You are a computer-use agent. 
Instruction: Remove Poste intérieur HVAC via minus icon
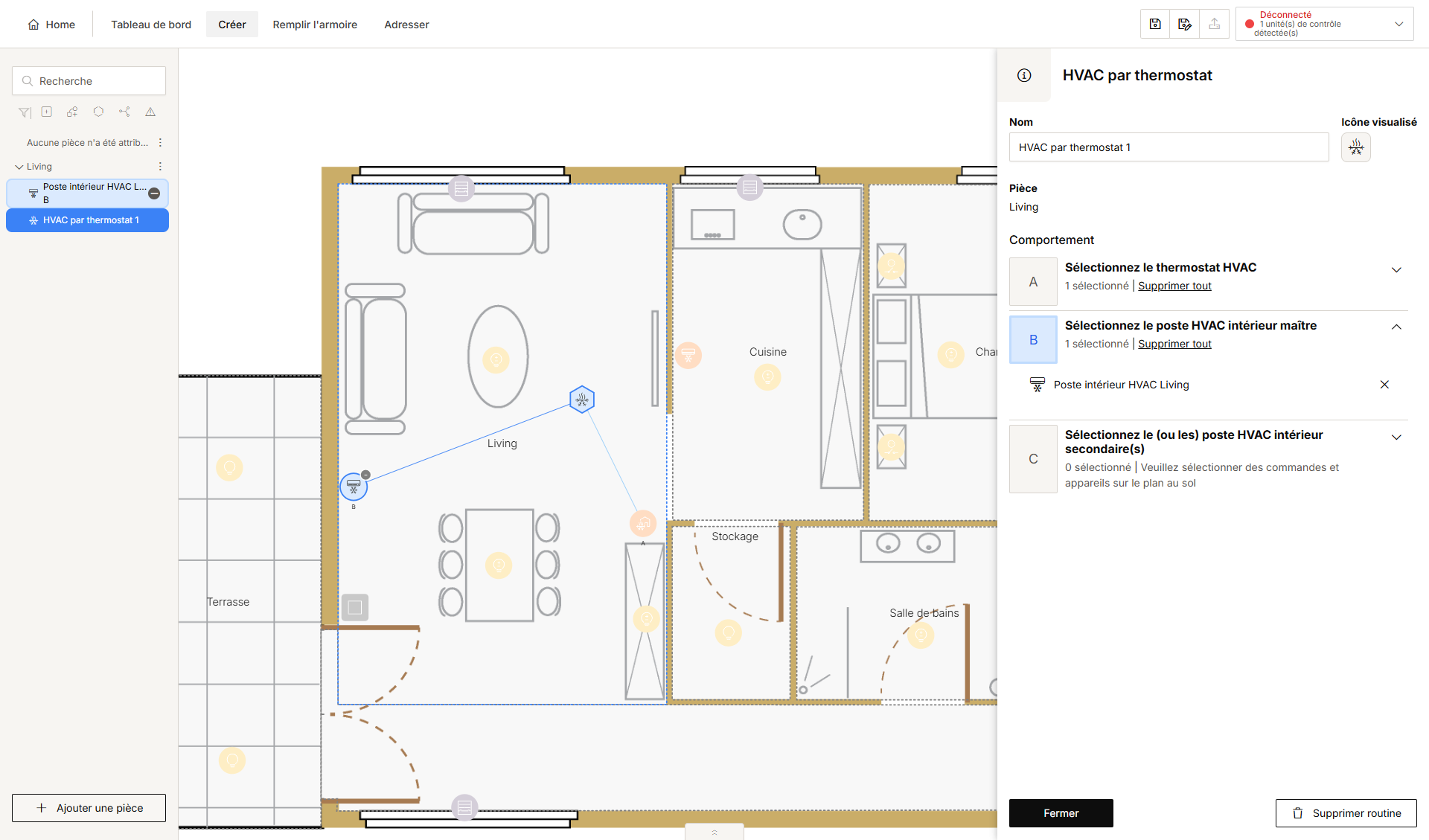pyautogui.click(x=154, y=193)
